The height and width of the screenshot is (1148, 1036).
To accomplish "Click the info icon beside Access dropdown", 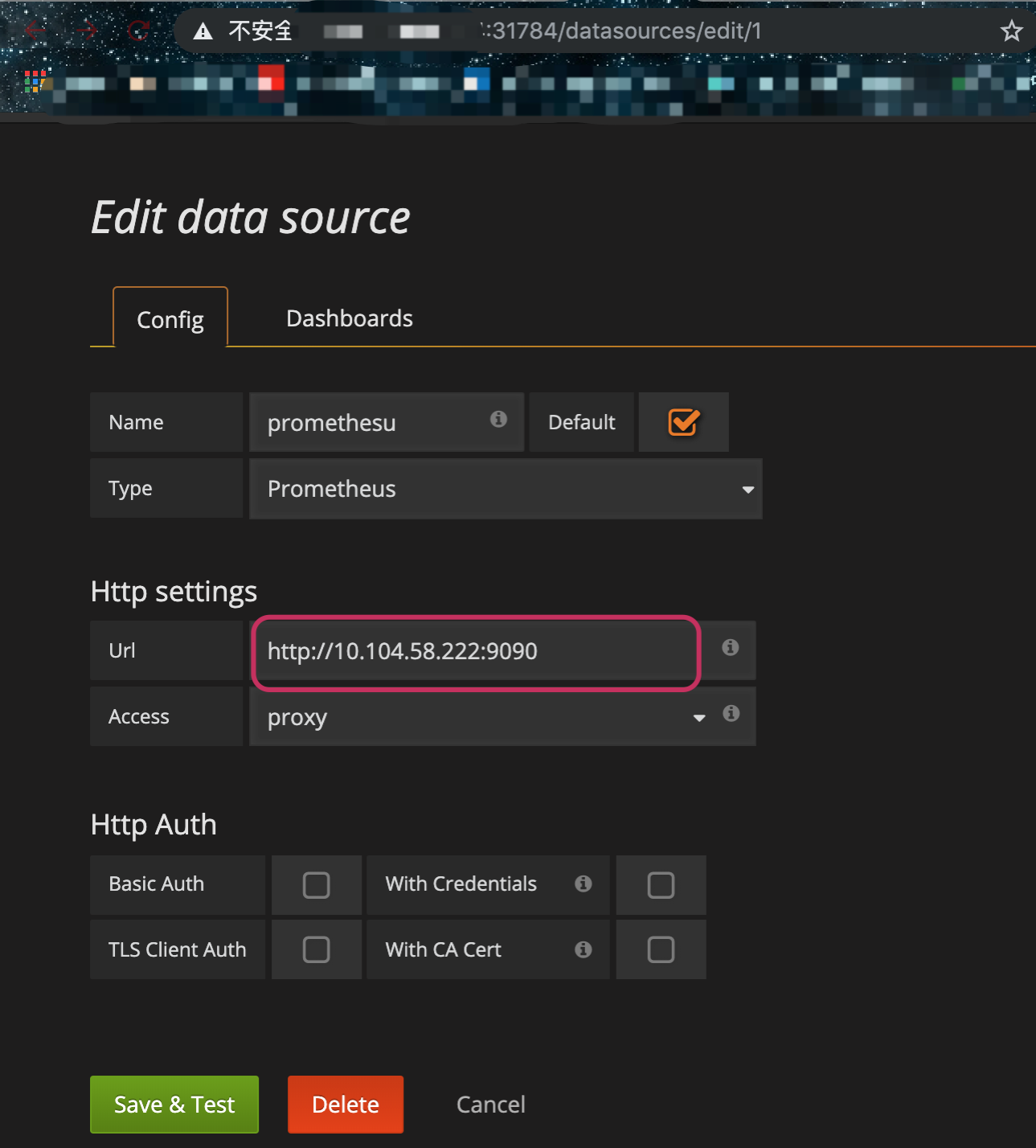I will tap(731, 713).
